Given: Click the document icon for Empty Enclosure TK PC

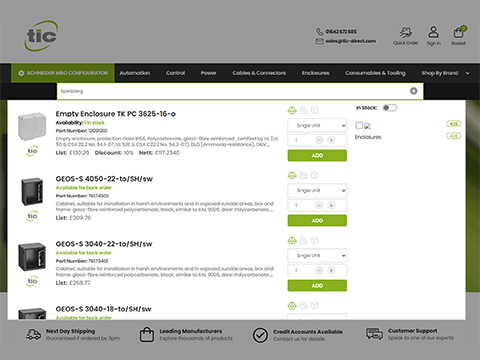Looking at the screenshot, I should (x=303, y=110).
